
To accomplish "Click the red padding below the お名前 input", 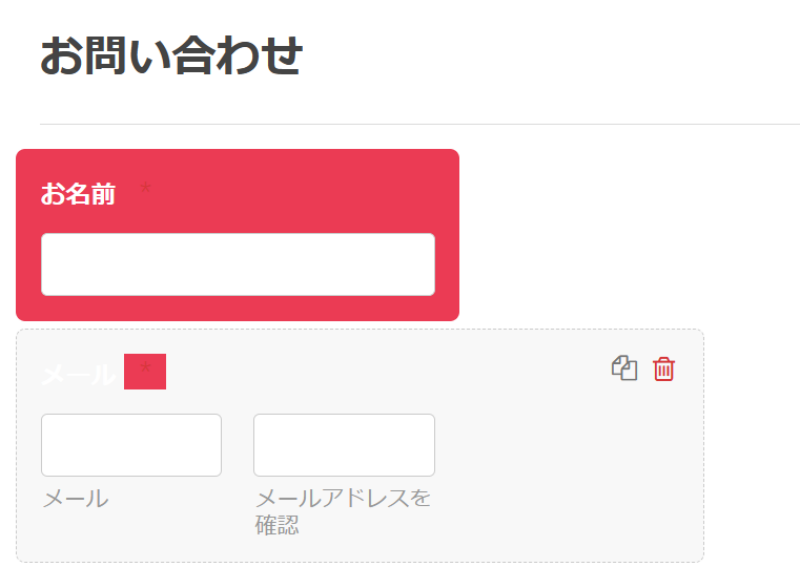I will coord(238,308).
